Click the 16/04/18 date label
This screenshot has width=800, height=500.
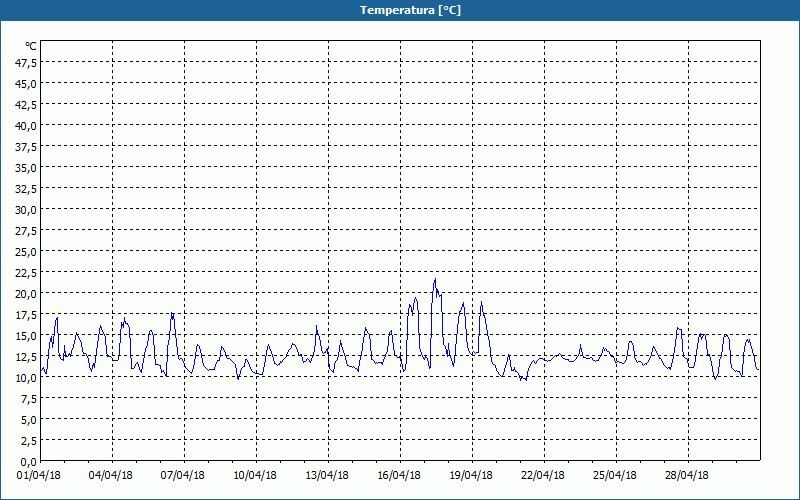399,476
